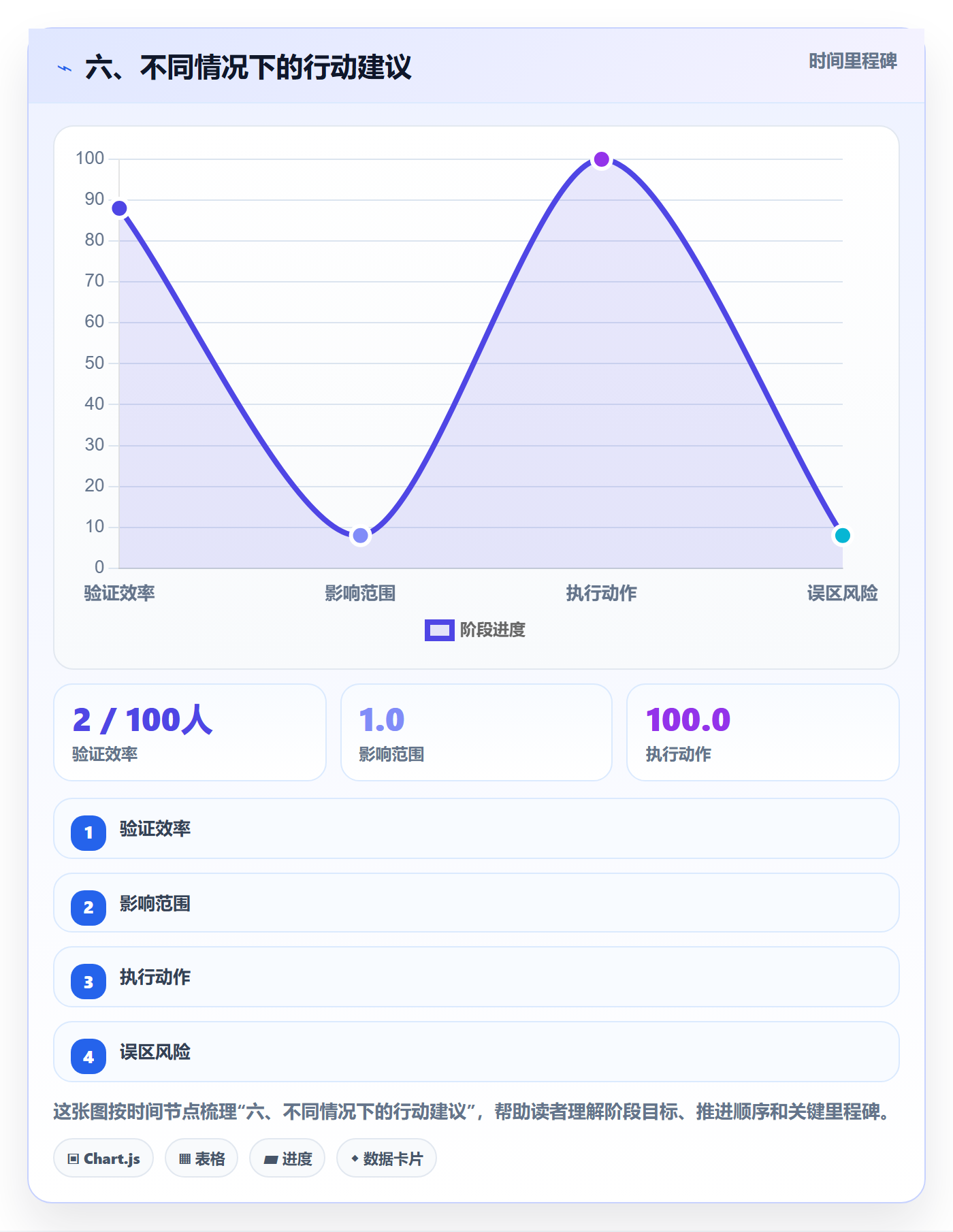This screenshot has height=1232, width=953.
Task: Click the heading 六、不同情况下的行动建议
Action: point(248,67)
